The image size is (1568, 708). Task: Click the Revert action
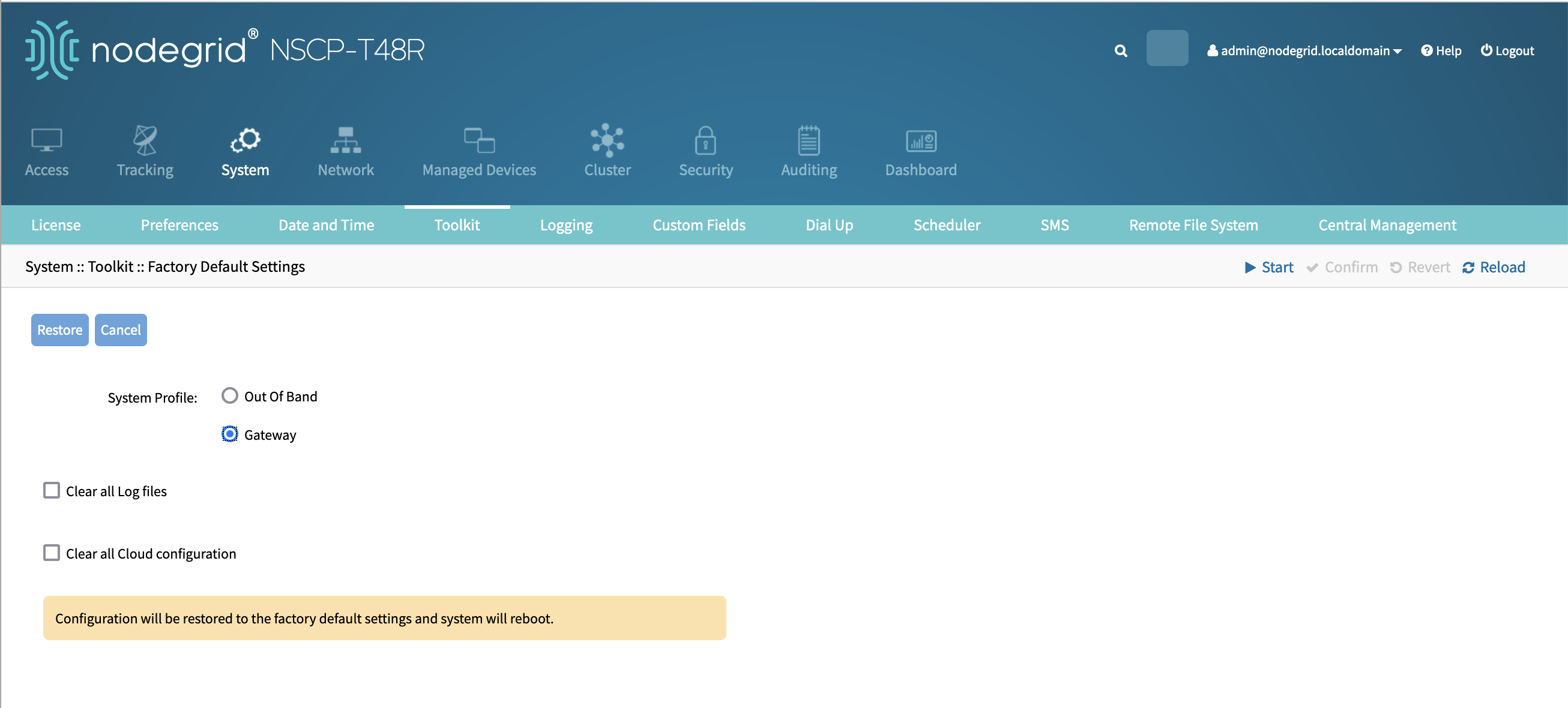click(x=1420, y=267)
